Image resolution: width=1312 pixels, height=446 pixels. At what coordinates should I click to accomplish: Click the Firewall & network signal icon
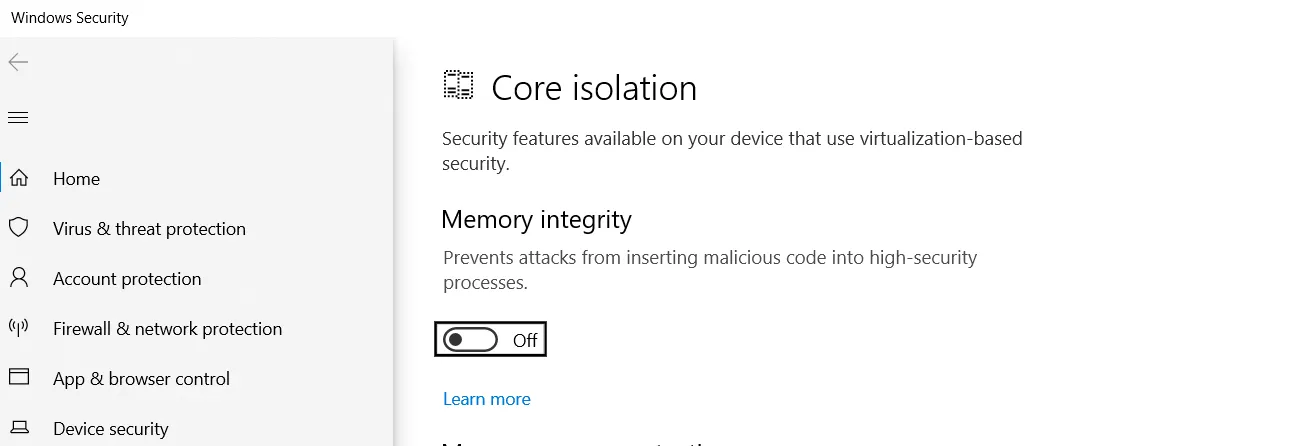18,328
